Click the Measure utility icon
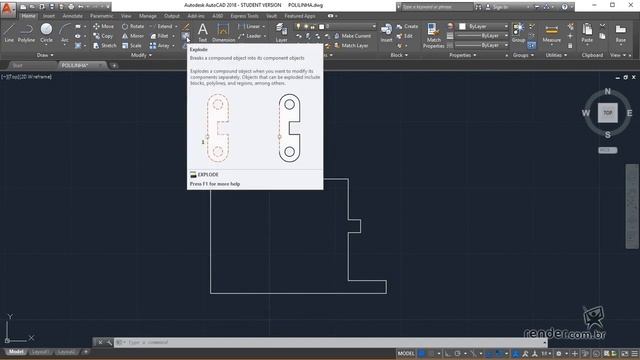 click(551, 33)
